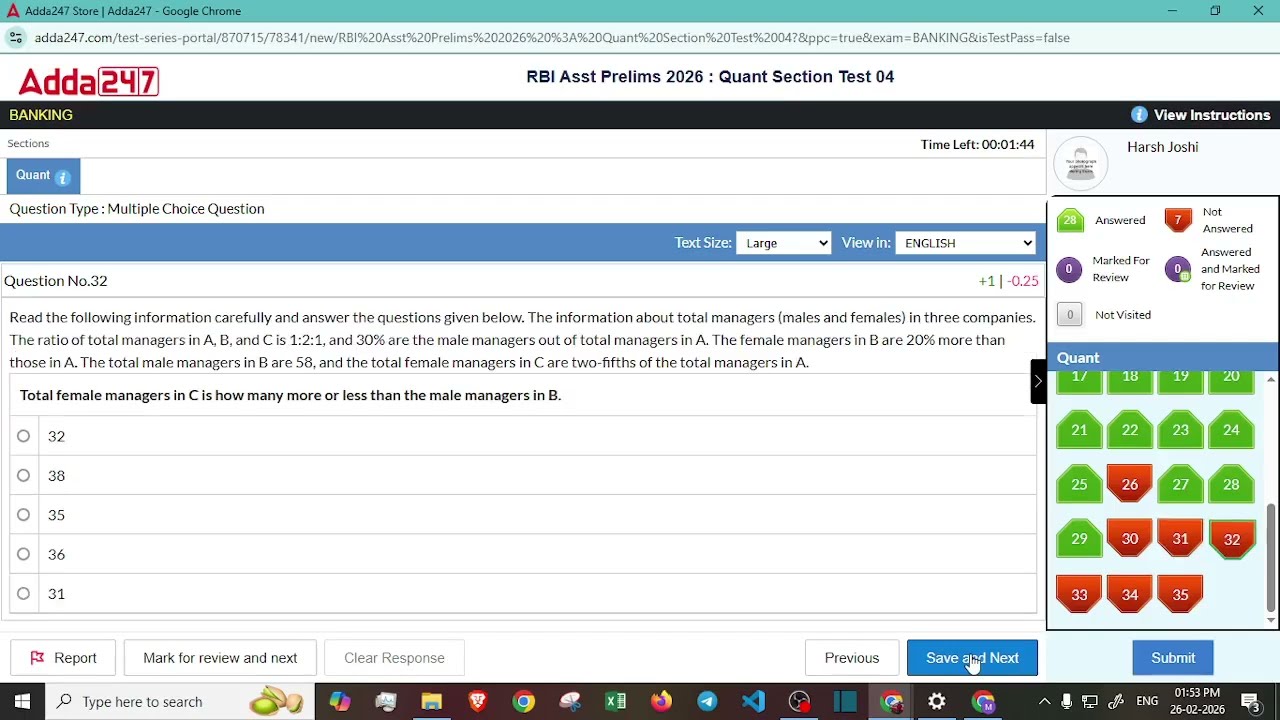Click the browser address bar URL
The image size is (1280, 720).
[552, 38]
